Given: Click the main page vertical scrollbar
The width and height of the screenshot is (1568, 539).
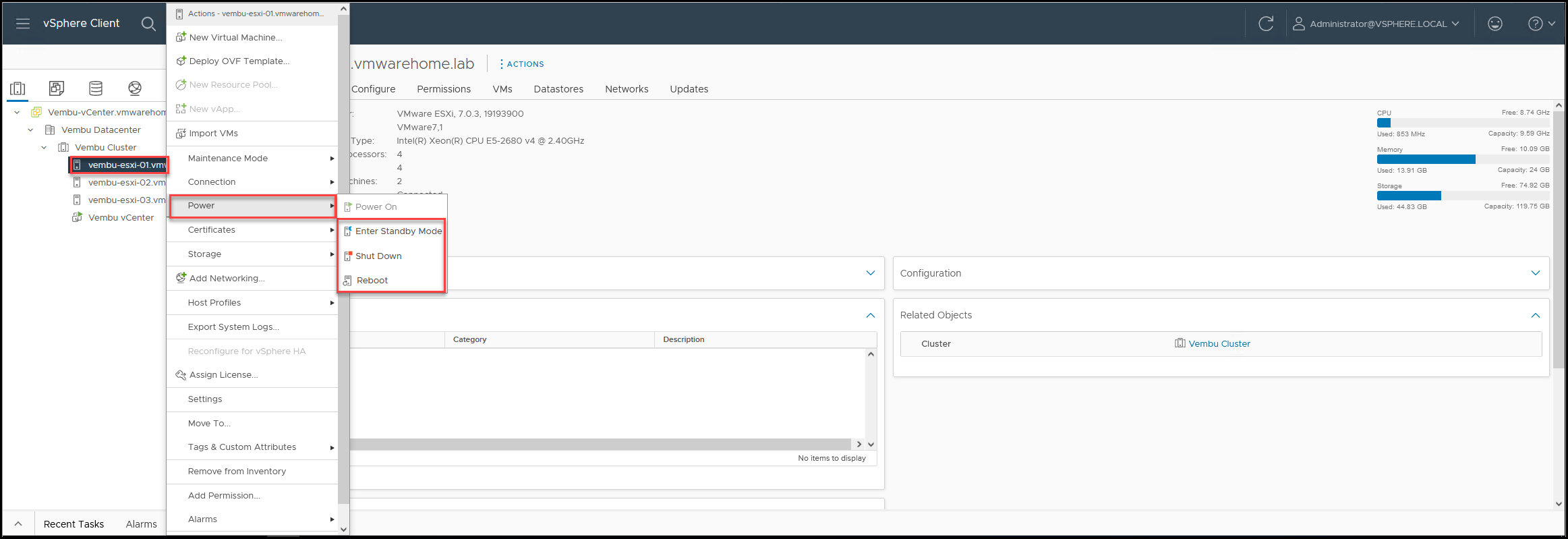Looking at the screenshot, I should pos(1558,239).
